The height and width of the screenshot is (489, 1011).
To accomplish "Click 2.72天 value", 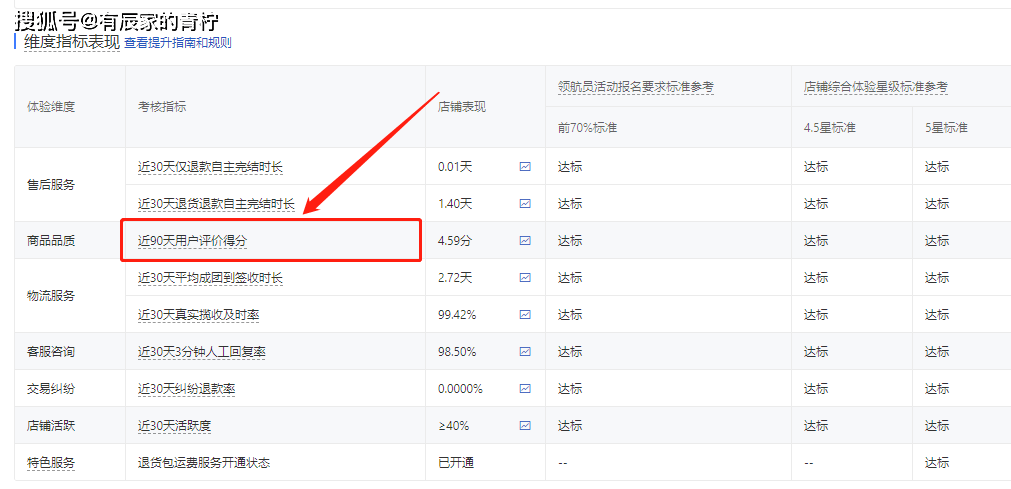I will click(x=455, y=278).
